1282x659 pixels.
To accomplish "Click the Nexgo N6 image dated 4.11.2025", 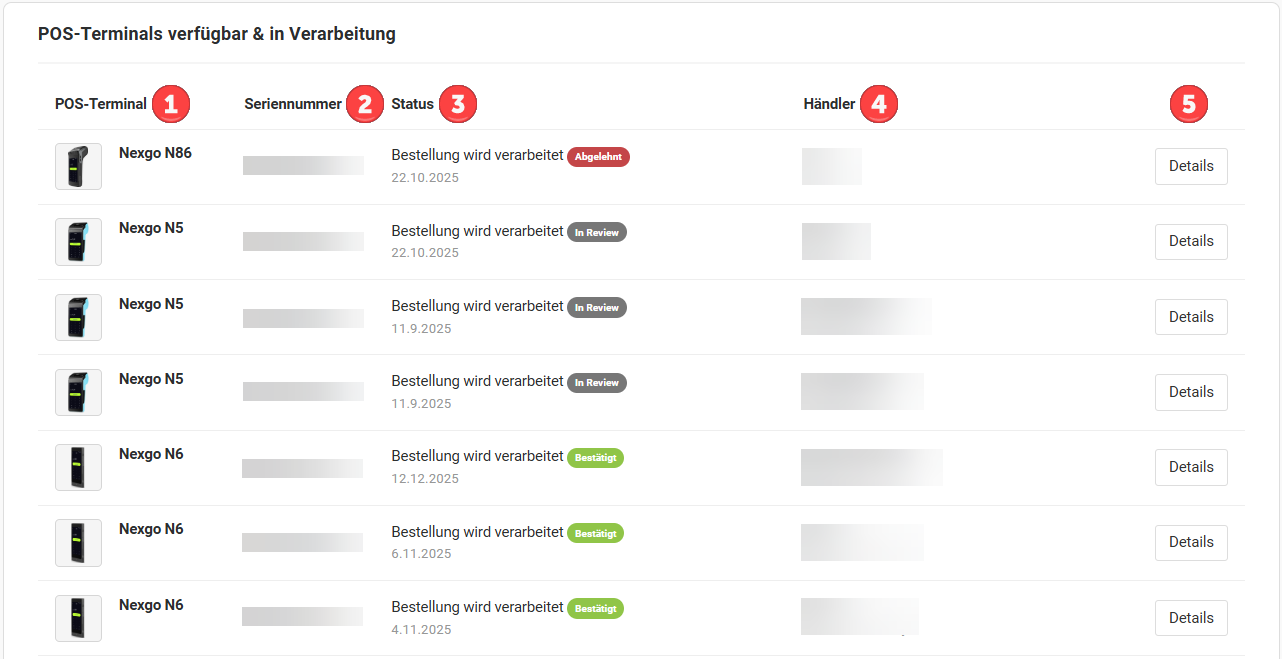I will pyautogui.click(x=78, y=618).
